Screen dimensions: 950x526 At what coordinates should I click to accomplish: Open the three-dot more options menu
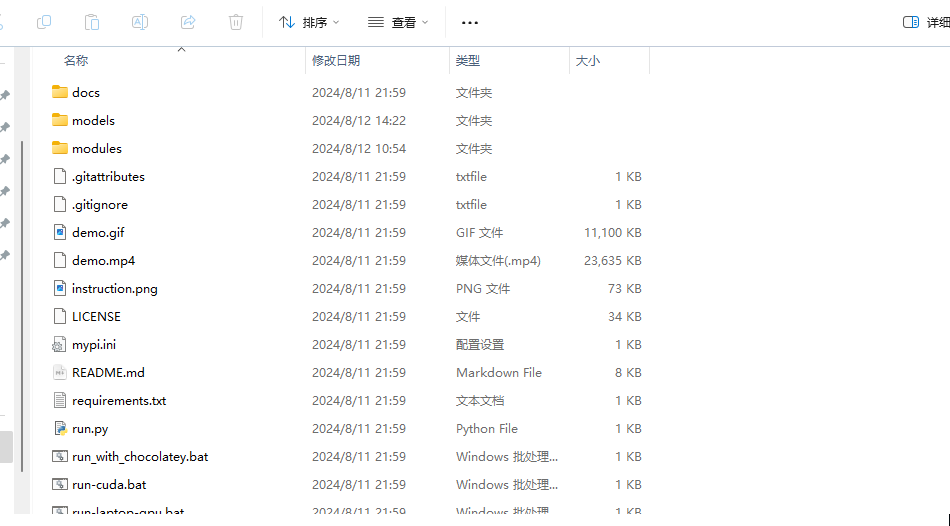pyautogui.click(x=470, y=22)
